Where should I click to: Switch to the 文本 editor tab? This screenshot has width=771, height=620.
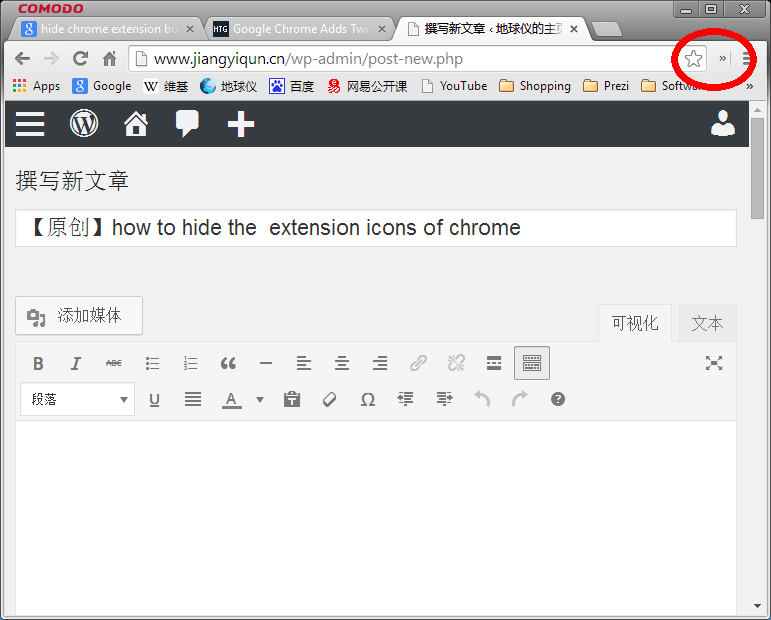click(707, 323)
